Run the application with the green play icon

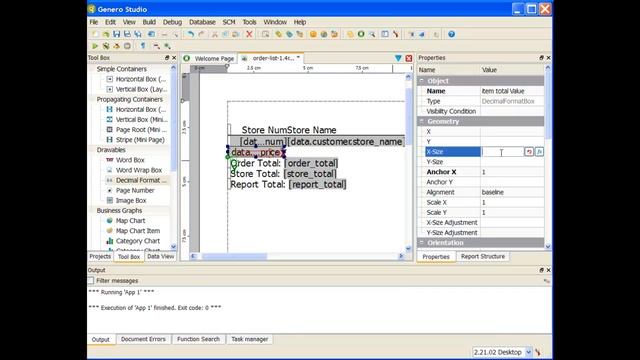tap(95, 46)
